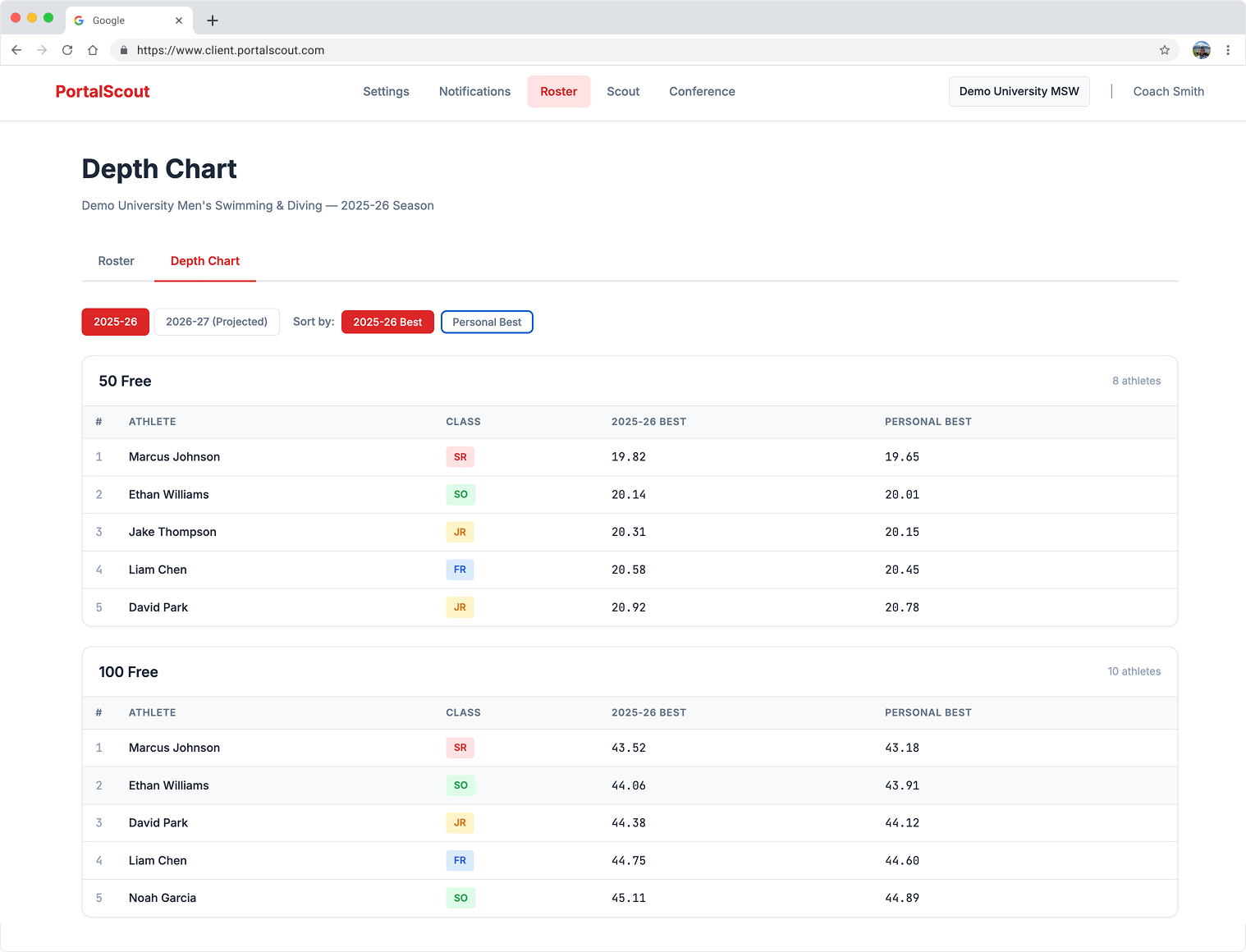
Task: Switch to the Depth Chart tab
Action: pos(204,261)
